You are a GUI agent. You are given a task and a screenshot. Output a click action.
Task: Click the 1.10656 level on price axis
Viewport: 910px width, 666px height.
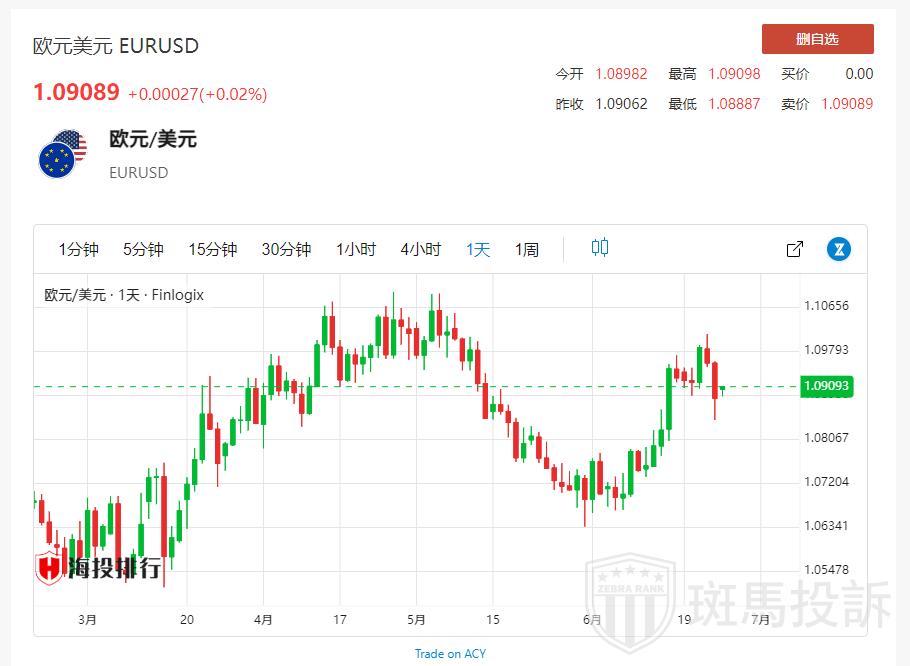pyautogui.click(x=826, y=305)
